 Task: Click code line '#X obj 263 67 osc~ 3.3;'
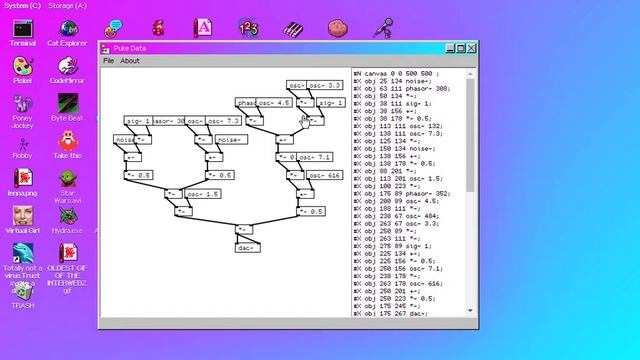pos(396,224)
